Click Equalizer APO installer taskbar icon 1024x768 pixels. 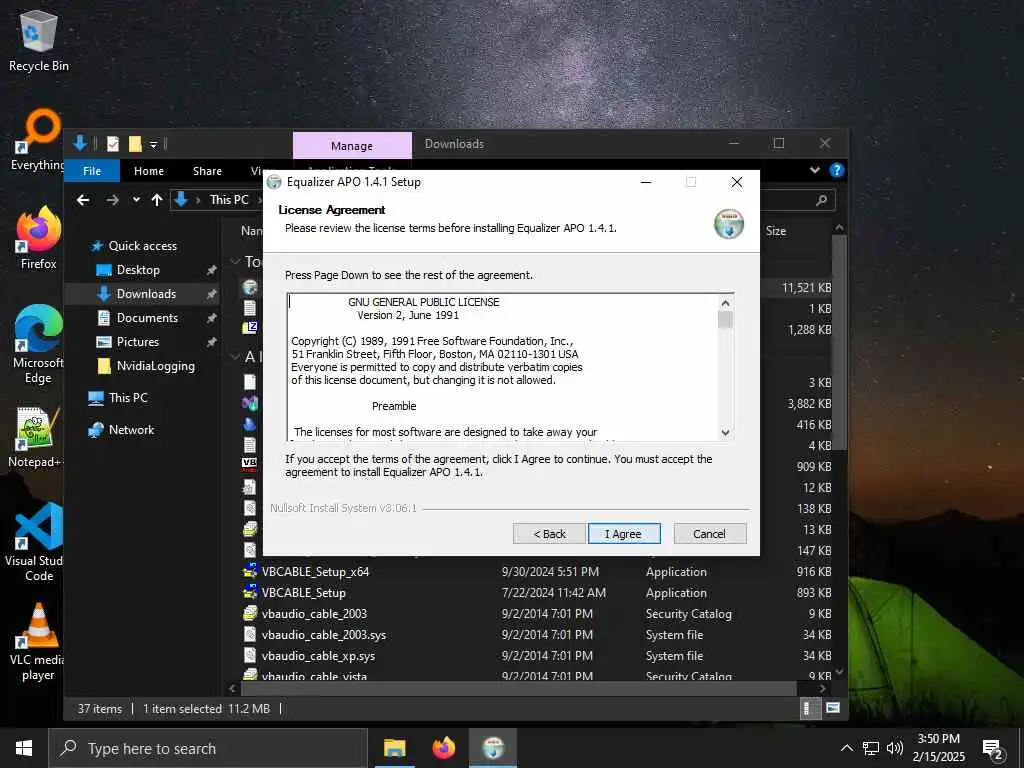click(493, 748)
